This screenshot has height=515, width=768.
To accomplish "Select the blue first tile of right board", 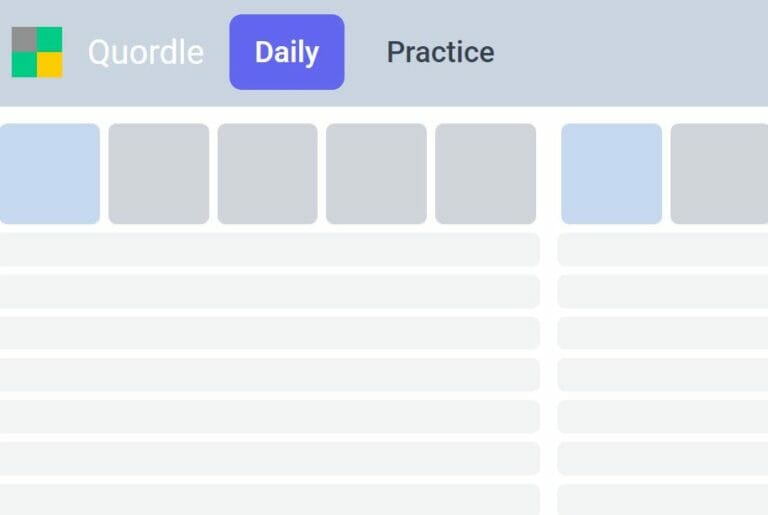I will 611,173.
